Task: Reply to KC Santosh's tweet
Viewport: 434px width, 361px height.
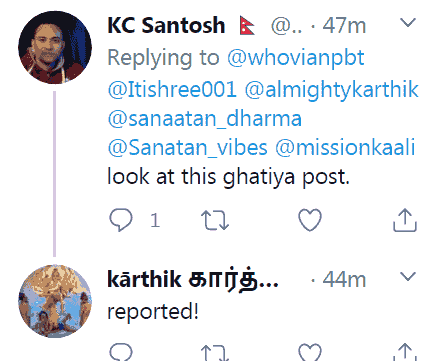Action: coord(121,220)
